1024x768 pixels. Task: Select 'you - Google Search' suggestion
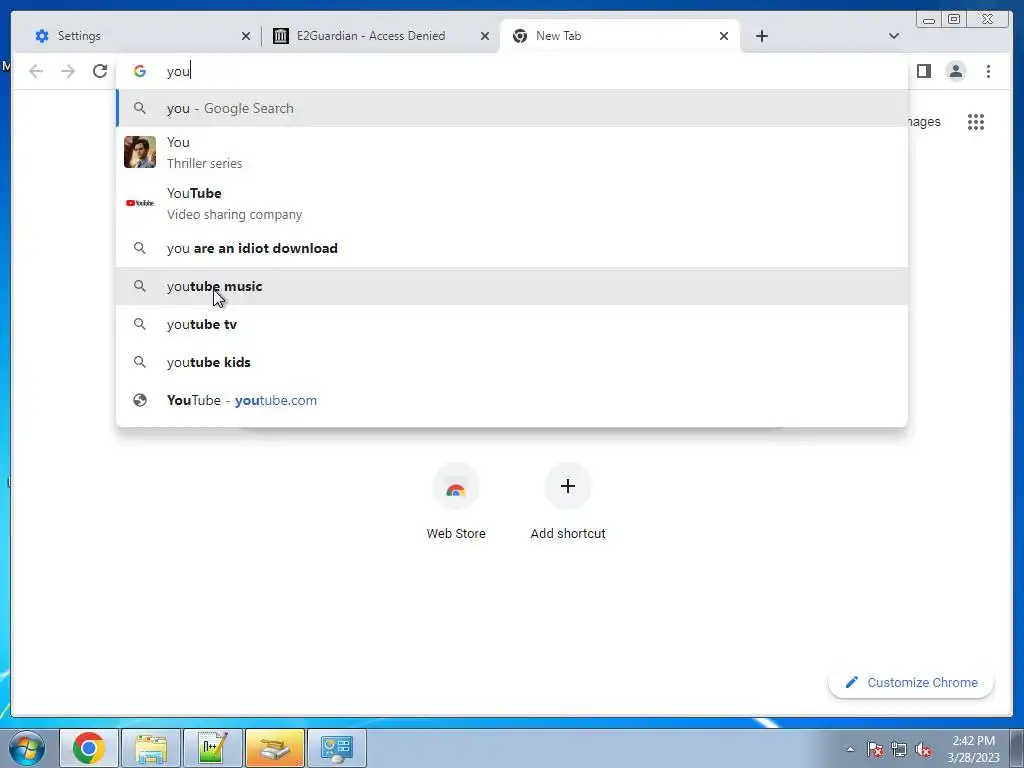(x=512, y=108)
